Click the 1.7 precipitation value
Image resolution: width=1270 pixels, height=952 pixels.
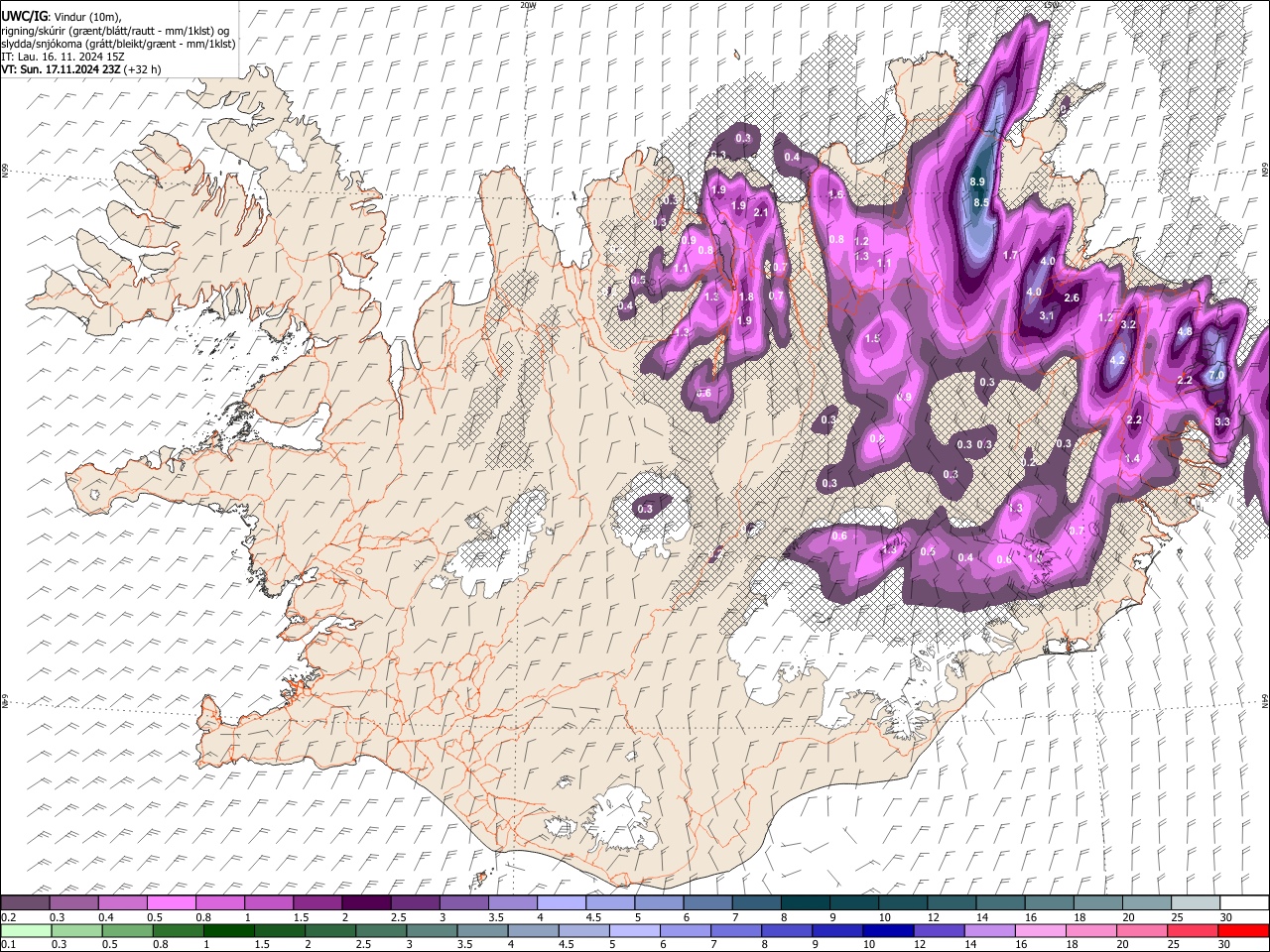click(x=1011, y=255)
